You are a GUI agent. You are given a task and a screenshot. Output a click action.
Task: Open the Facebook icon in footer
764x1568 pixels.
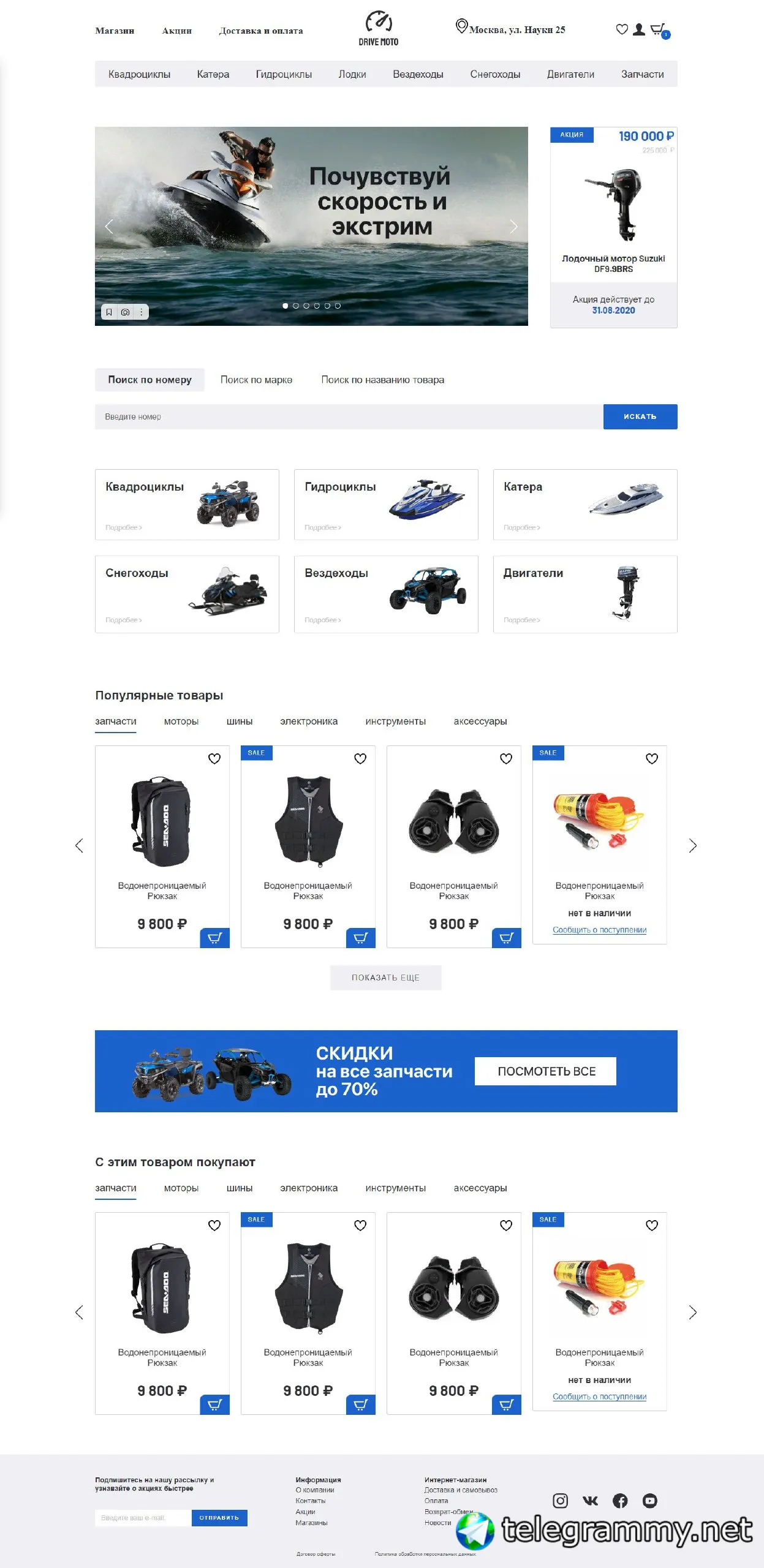(620, 1501)
